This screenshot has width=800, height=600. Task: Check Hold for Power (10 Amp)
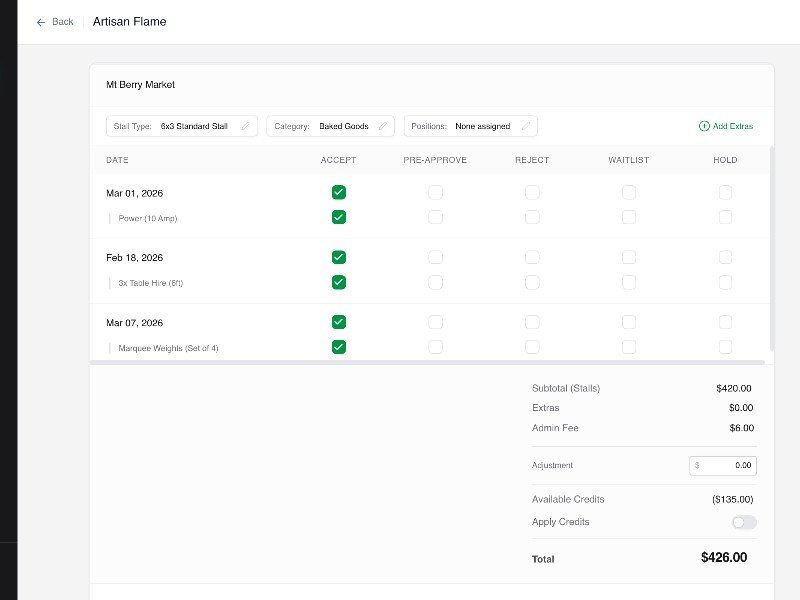pyautogui.click(x=725, y=217)
